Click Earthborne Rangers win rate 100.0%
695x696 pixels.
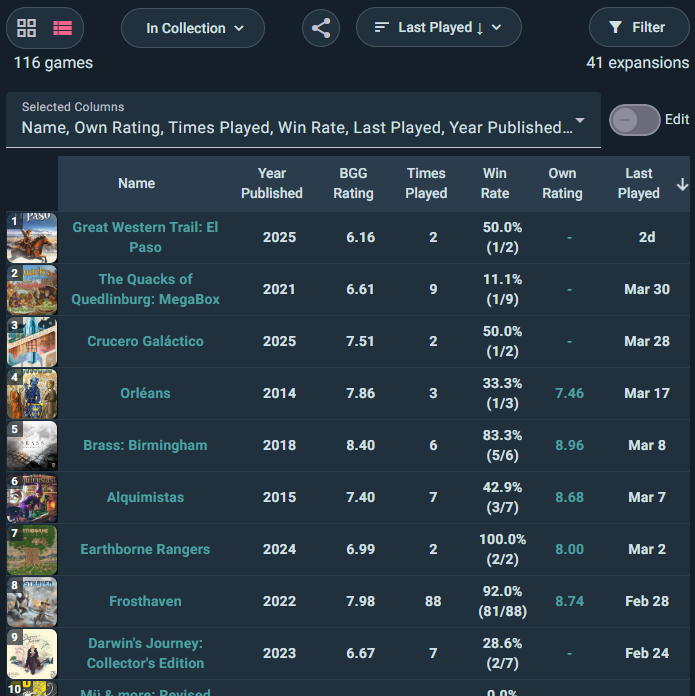[x=502, y=549]
